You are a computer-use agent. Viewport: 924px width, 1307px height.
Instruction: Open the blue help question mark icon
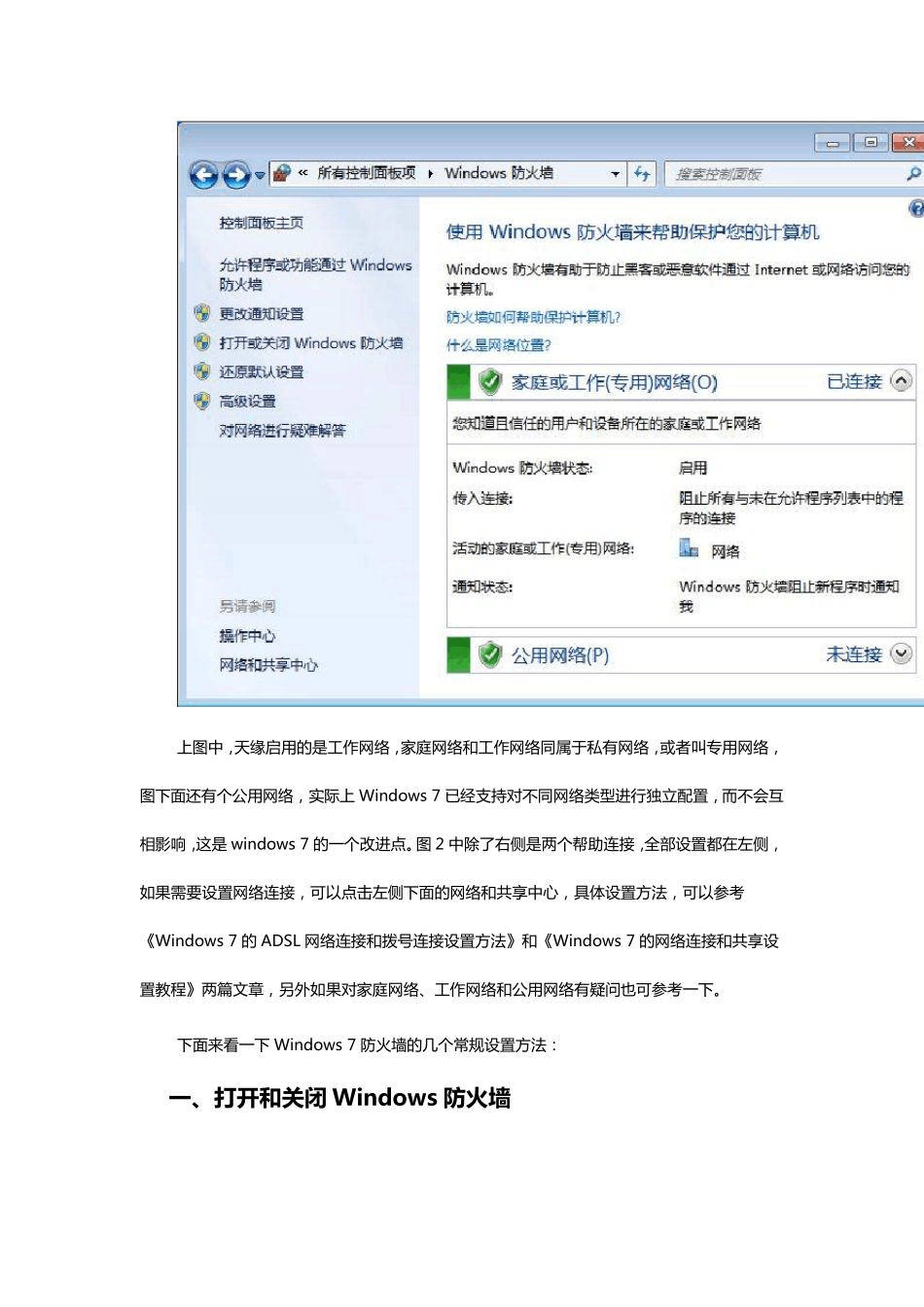coord(916,208)
